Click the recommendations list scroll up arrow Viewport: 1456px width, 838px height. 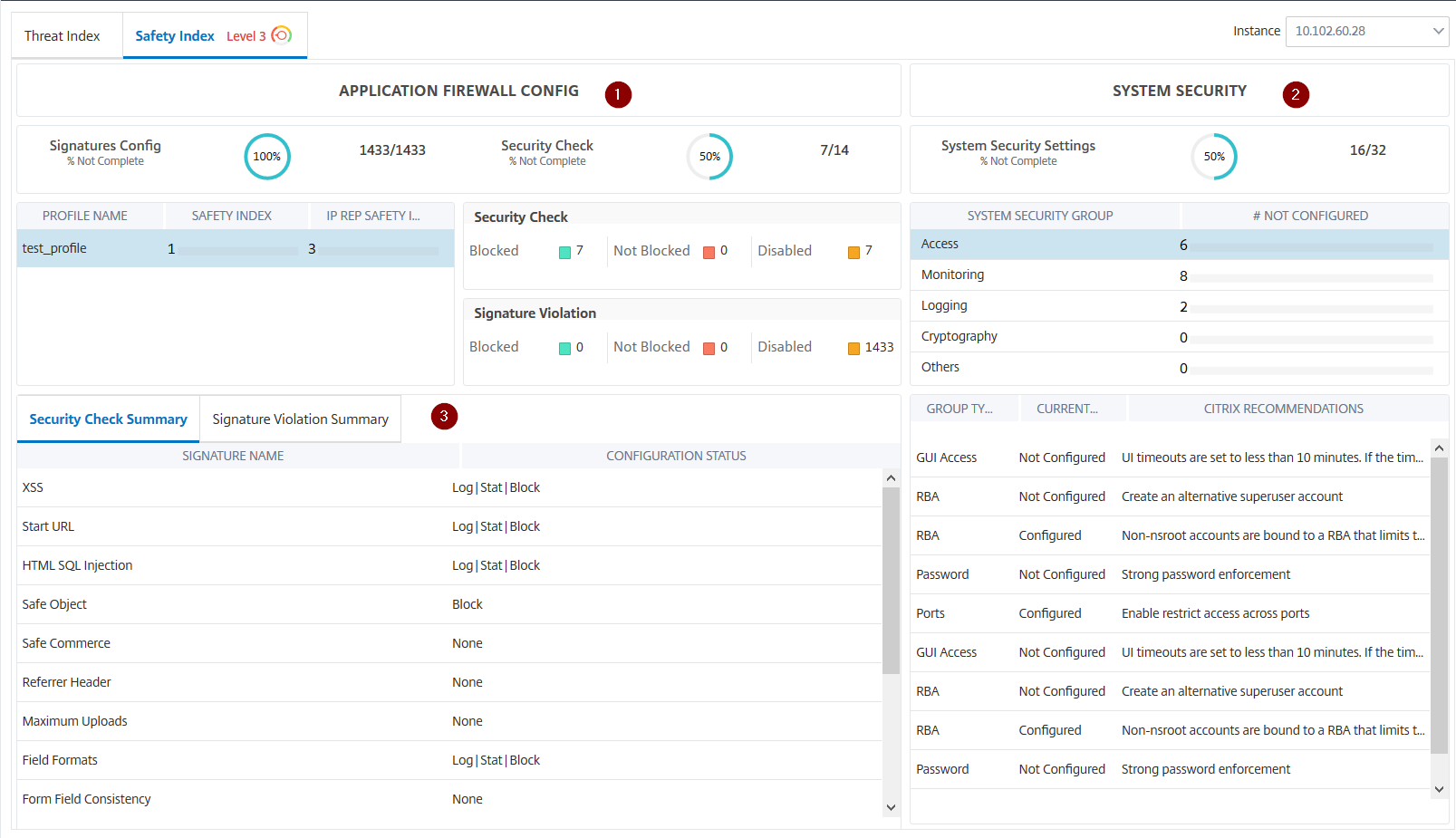point(1439,448)
